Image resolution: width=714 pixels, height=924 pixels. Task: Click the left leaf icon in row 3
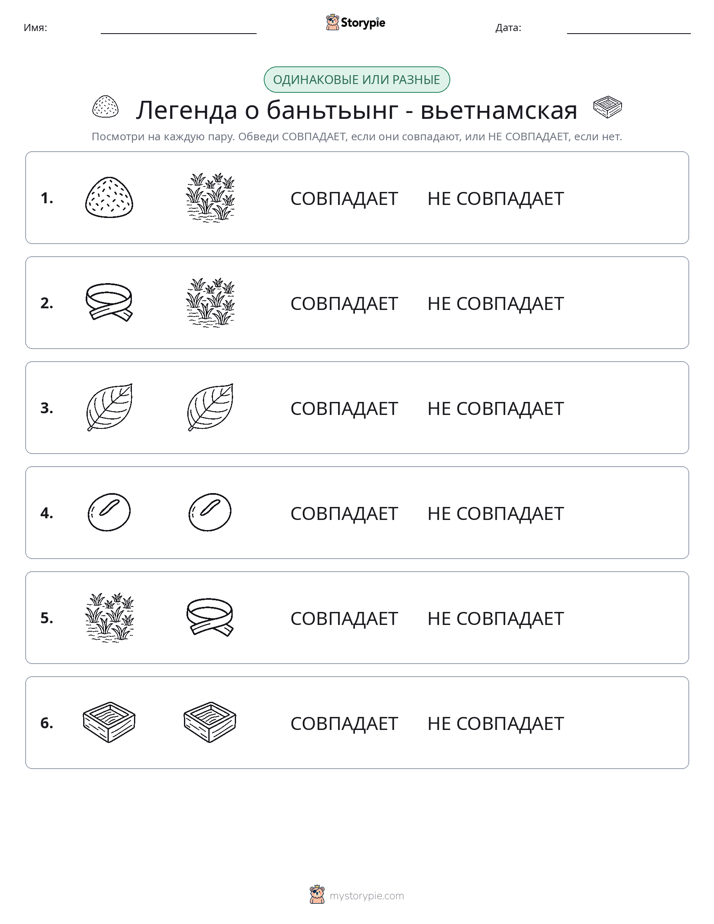[109, 407]
